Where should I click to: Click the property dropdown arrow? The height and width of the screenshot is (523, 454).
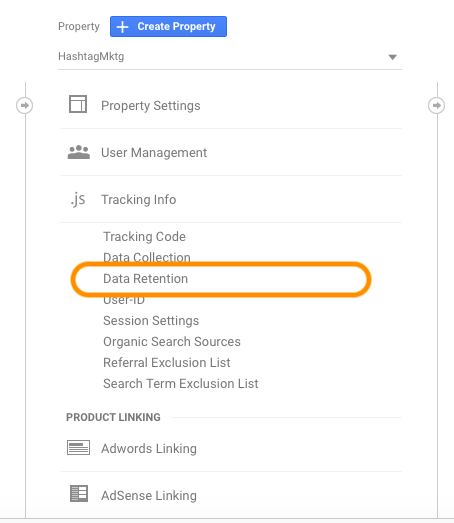point(393,57)
